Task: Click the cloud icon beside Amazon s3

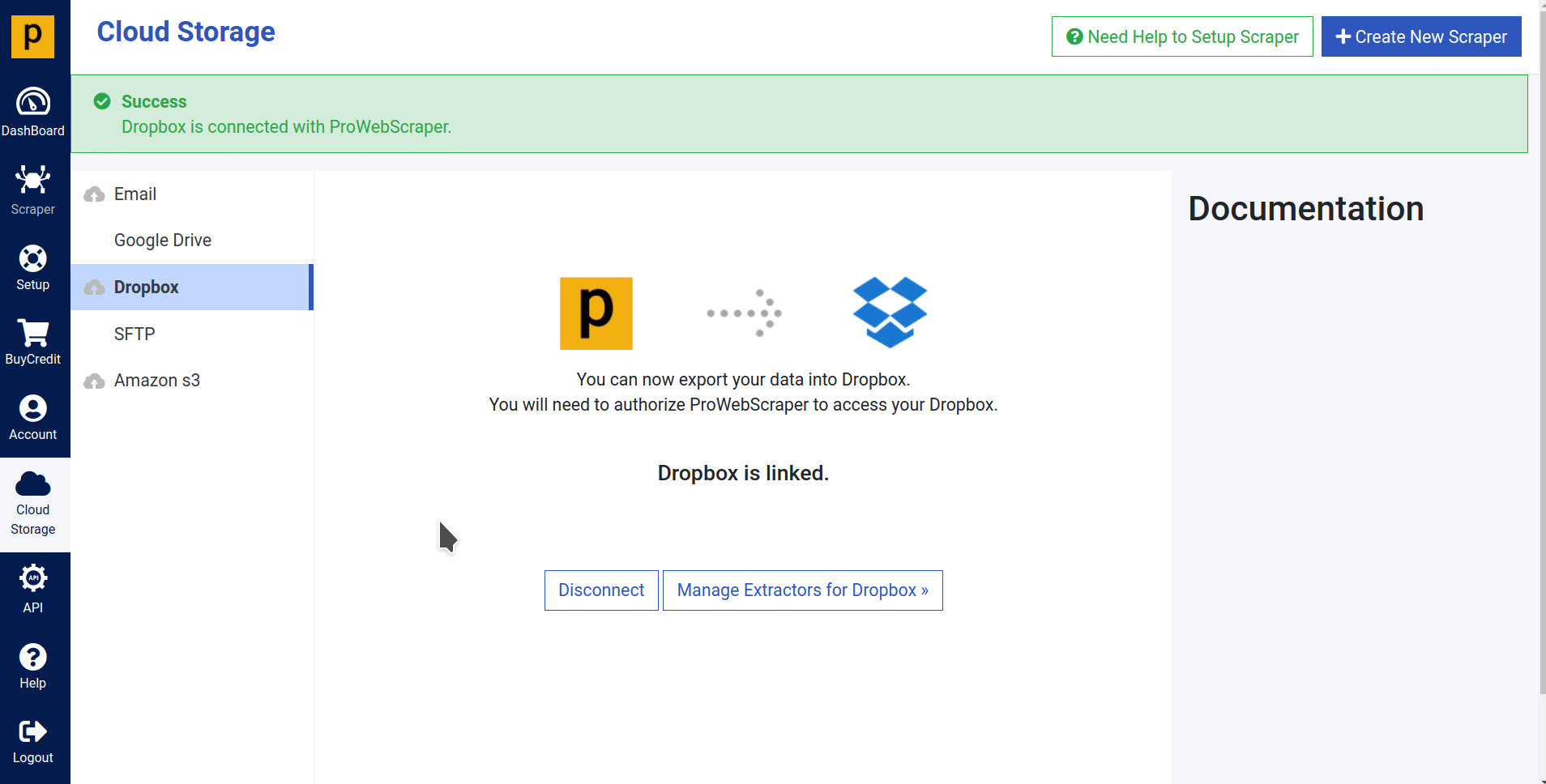Action: tap(94, 381)
